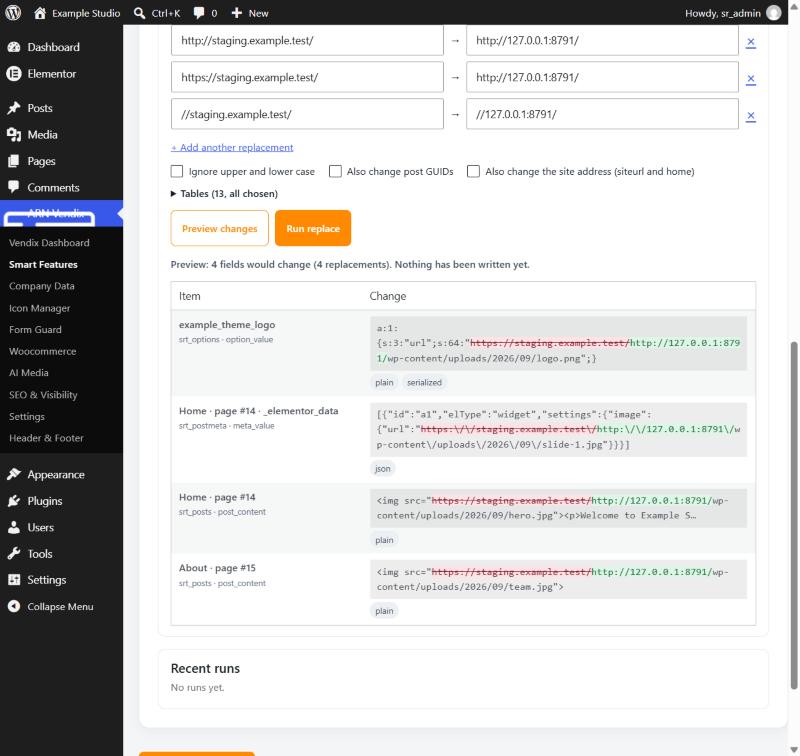Screen dimensions: 800x756
Task: Click the Pages sidebar icon
Action: click(14, 161)
